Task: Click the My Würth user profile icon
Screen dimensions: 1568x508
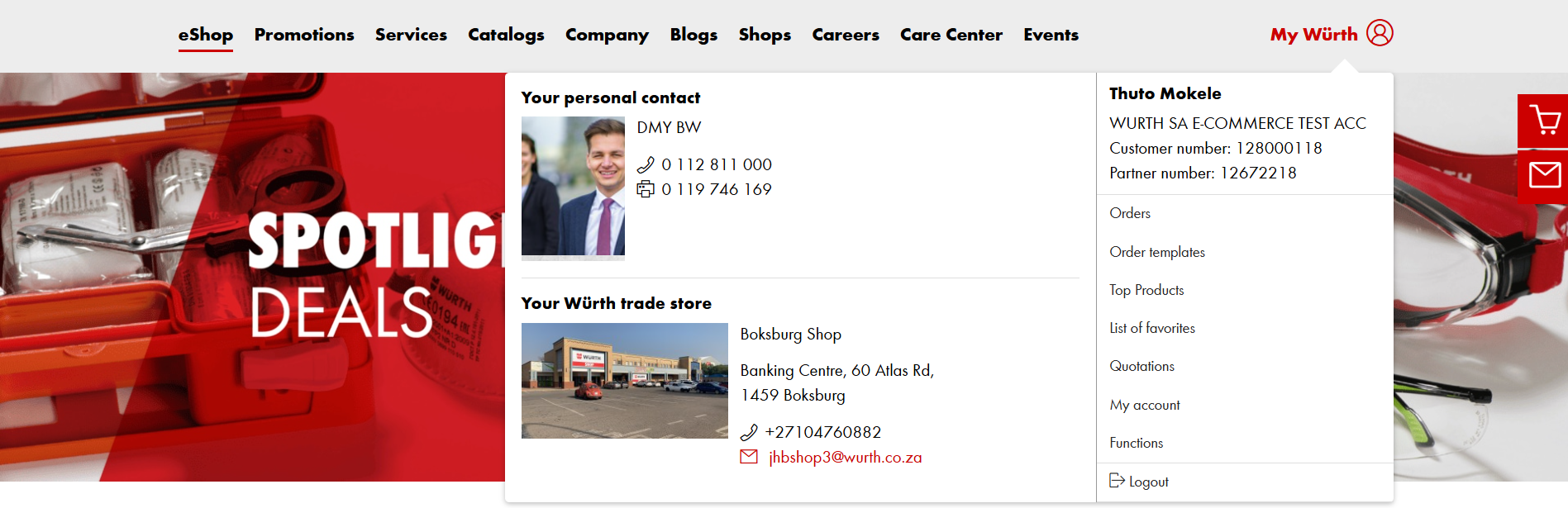Action: click(x=1380, y=33)
